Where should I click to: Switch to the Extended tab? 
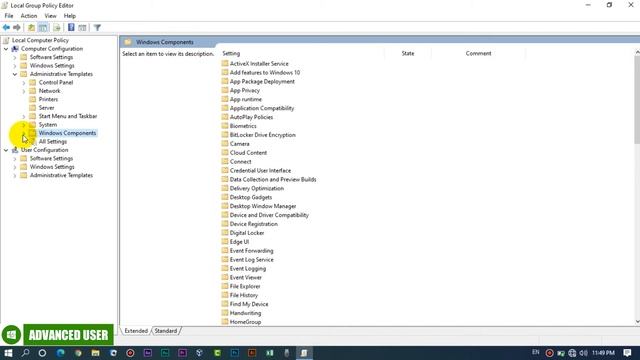[136, 331]
